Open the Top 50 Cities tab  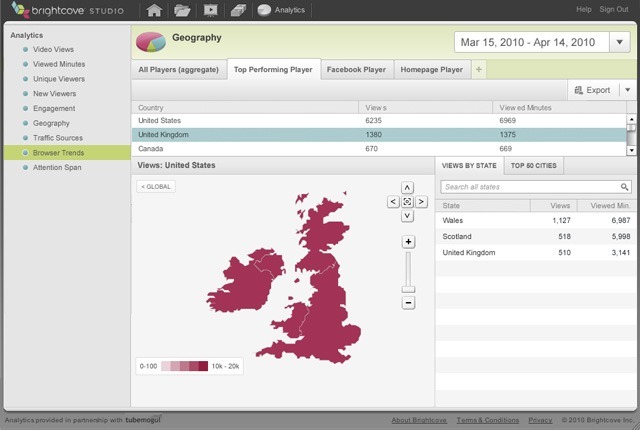tap(533, 166)
